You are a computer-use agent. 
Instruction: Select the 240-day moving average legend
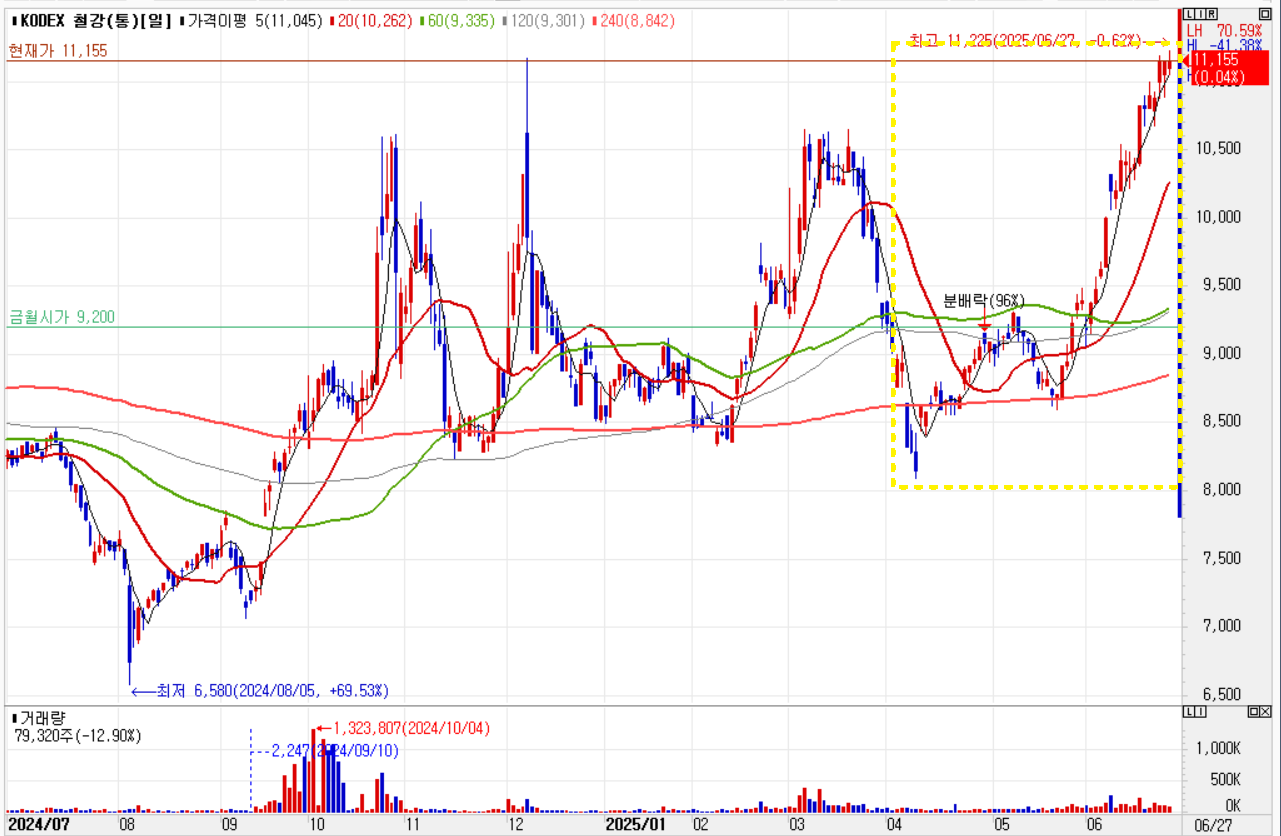(x=634, y=20)
